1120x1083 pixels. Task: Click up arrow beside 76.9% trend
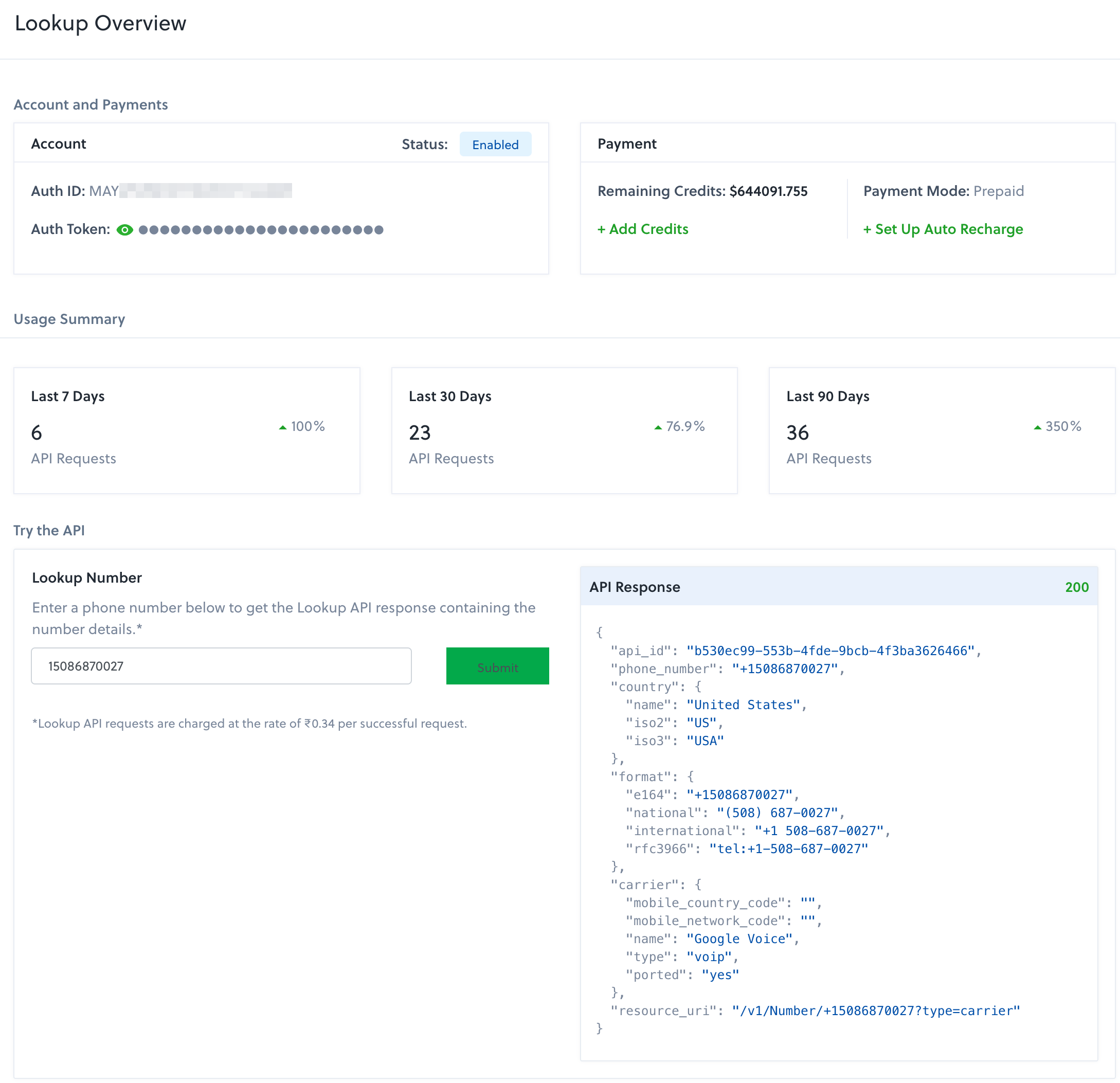658,427
